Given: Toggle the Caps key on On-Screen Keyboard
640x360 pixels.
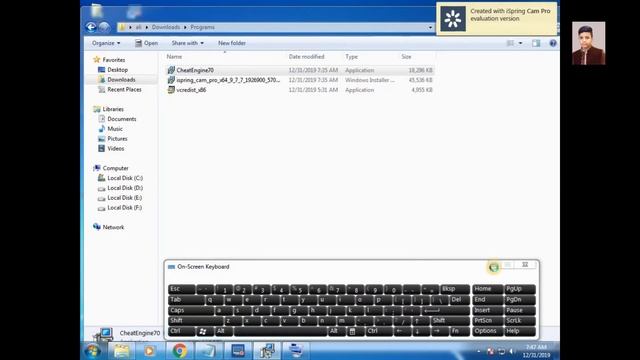Looking at the screenshot, I should [x=191, y=310].
